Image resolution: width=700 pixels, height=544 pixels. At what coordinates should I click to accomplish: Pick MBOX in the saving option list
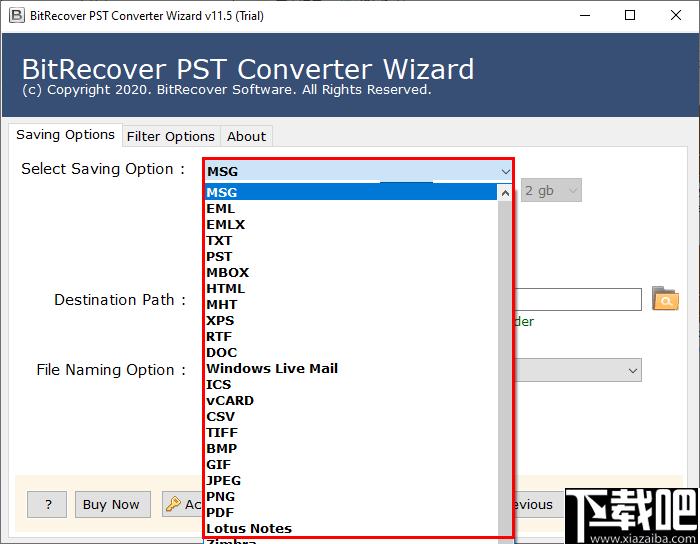[x=351, y=273]
